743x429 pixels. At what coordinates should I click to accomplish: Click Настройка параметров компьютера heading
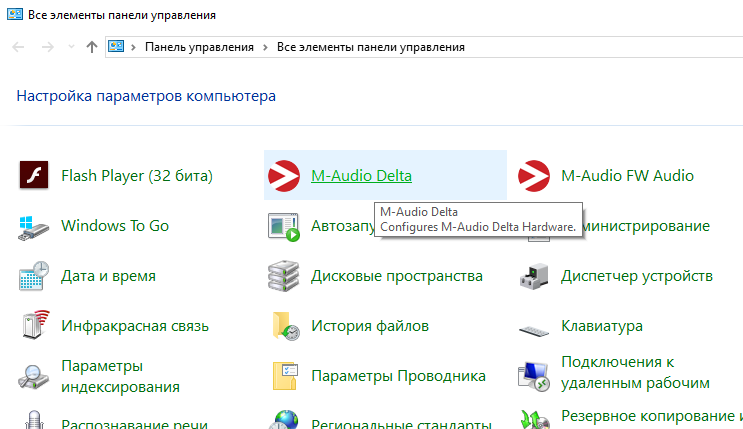(146, 96)
